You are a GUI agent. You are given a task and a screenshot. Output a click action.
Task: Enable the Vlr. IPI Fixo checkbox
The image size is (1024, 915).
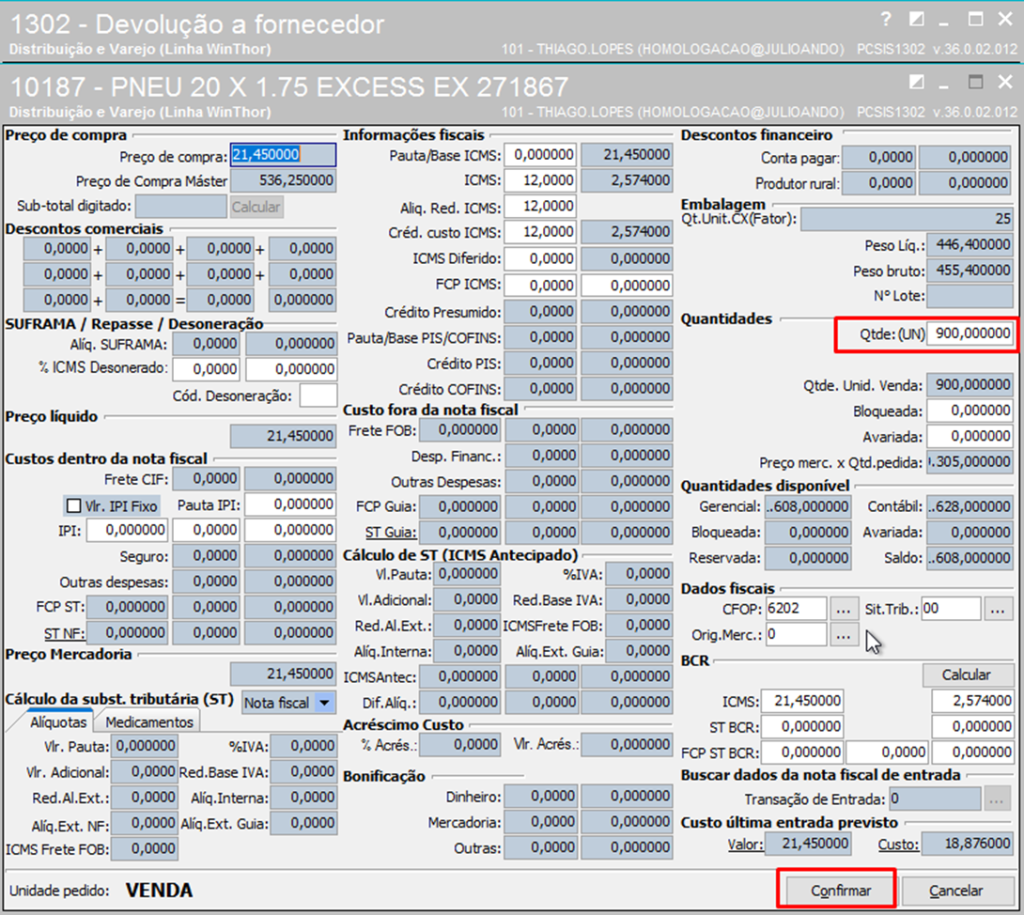71,504
